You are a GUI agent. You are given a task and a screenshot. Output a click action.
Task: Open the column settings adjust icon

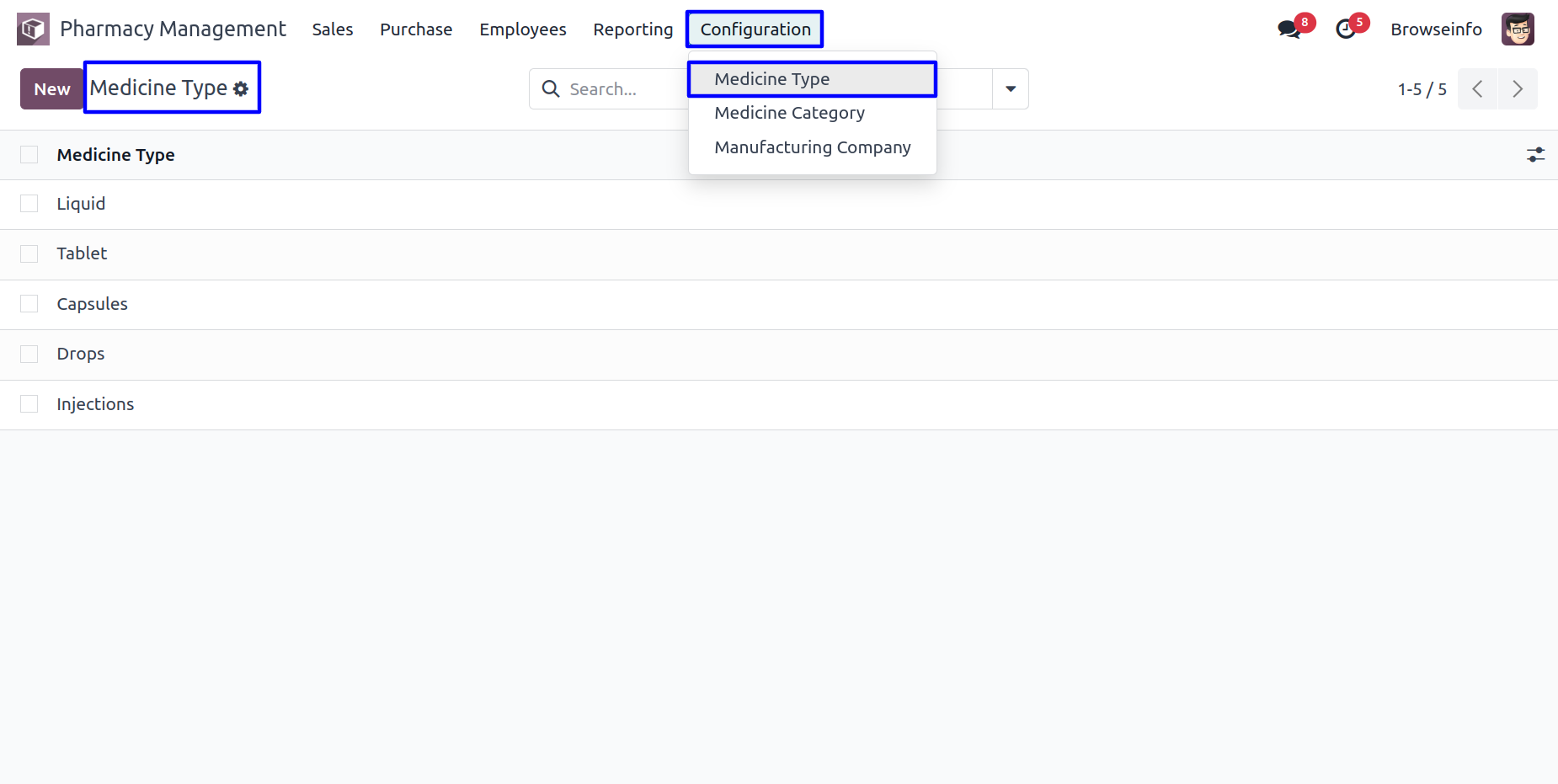1535,155
